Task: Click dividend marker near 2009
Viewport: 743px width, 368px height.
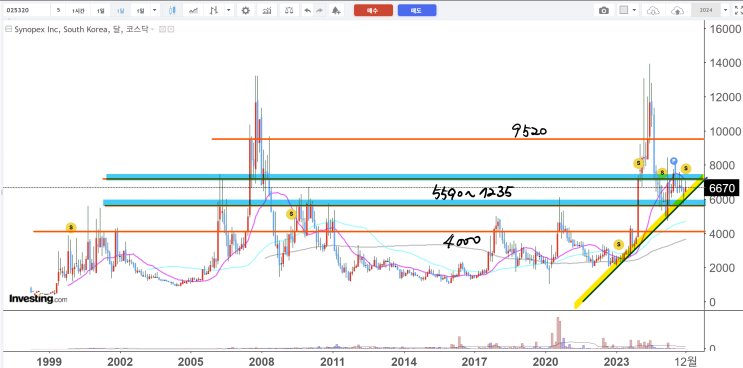Action: coord(291,215)
